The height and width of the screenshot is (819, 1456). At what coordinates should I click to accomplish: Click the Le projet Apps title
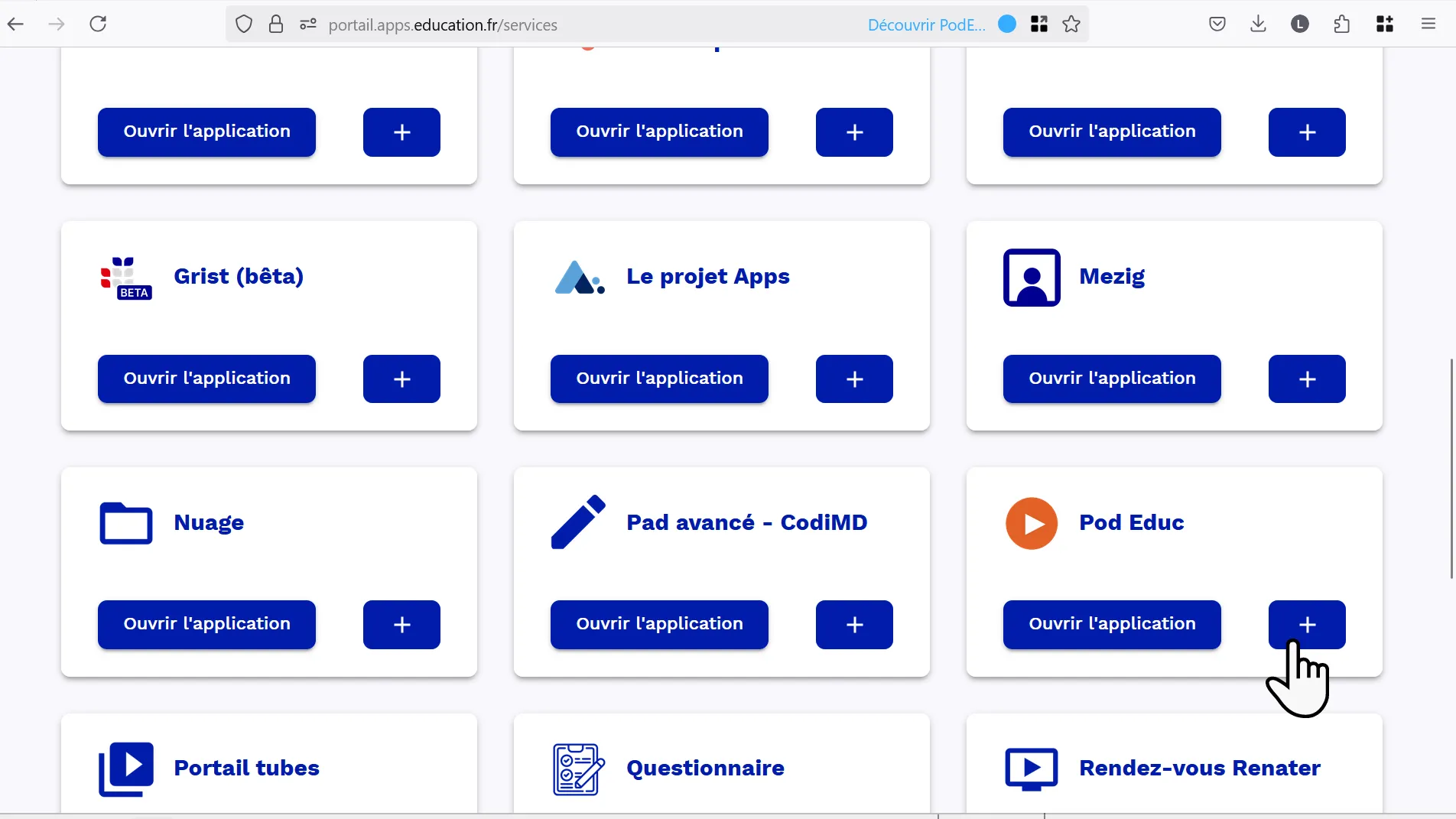[707, 276]
